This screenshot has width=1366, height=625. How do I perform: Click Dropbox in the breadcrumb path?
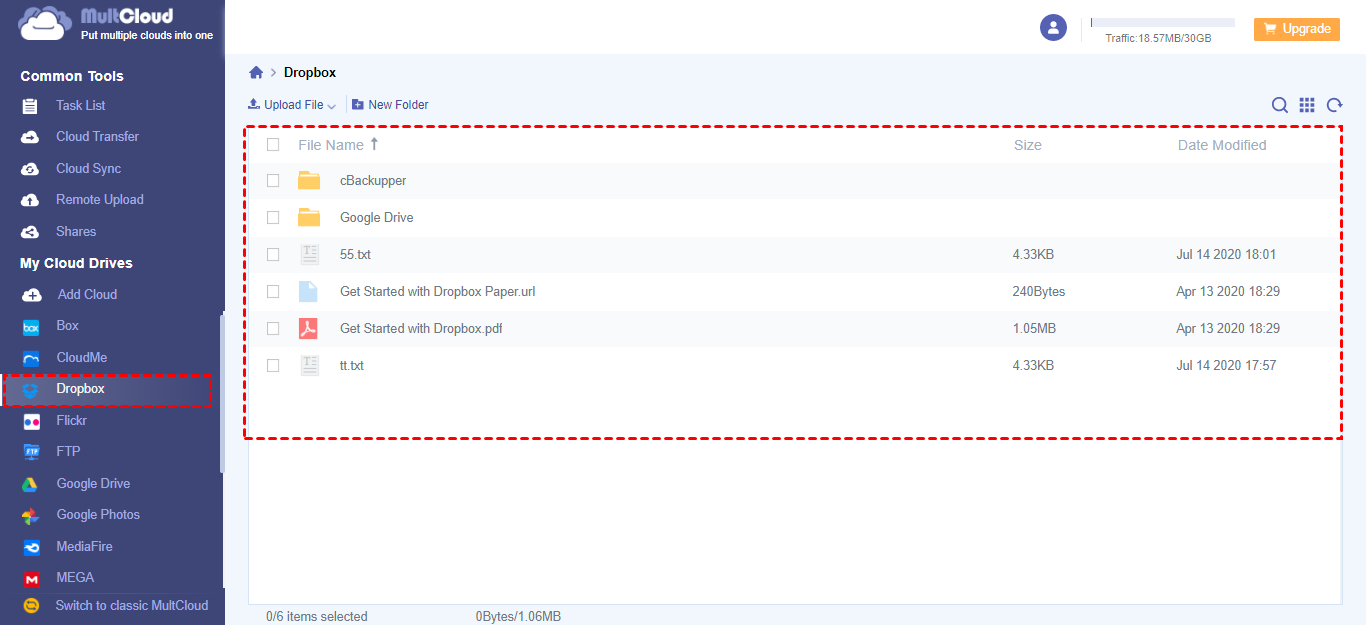click(310, 73)
